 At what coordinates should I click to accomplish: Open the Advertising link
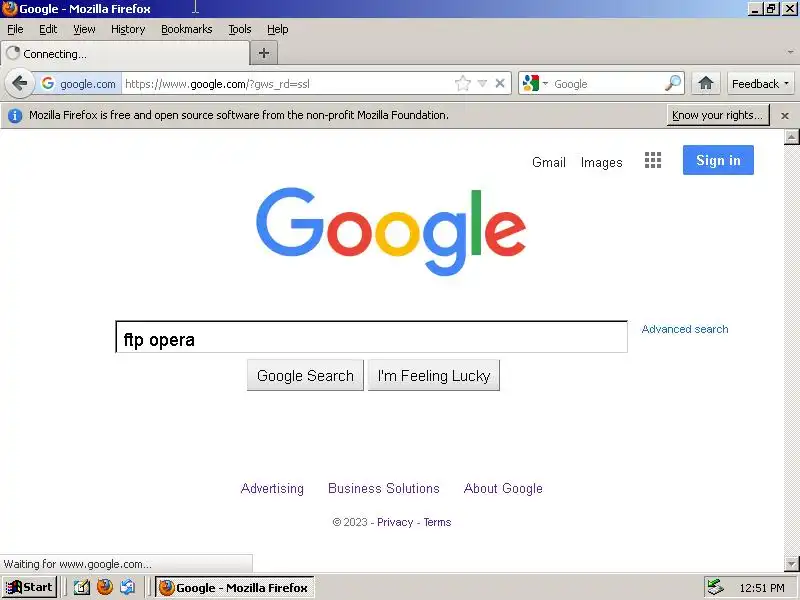(x=272, y=488)
